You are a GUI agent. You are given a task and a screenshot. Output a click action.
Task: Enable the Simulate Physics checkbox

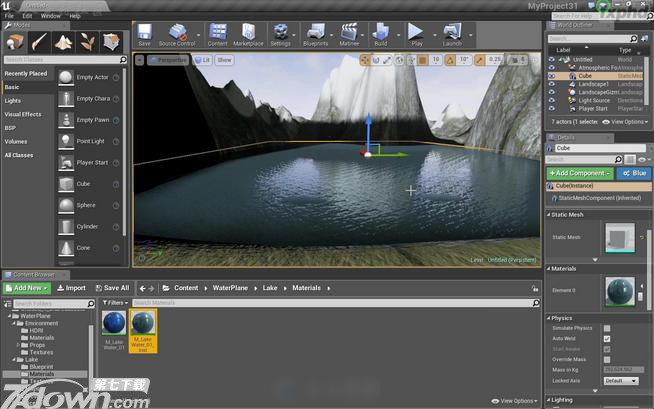(x=607, y=328)
